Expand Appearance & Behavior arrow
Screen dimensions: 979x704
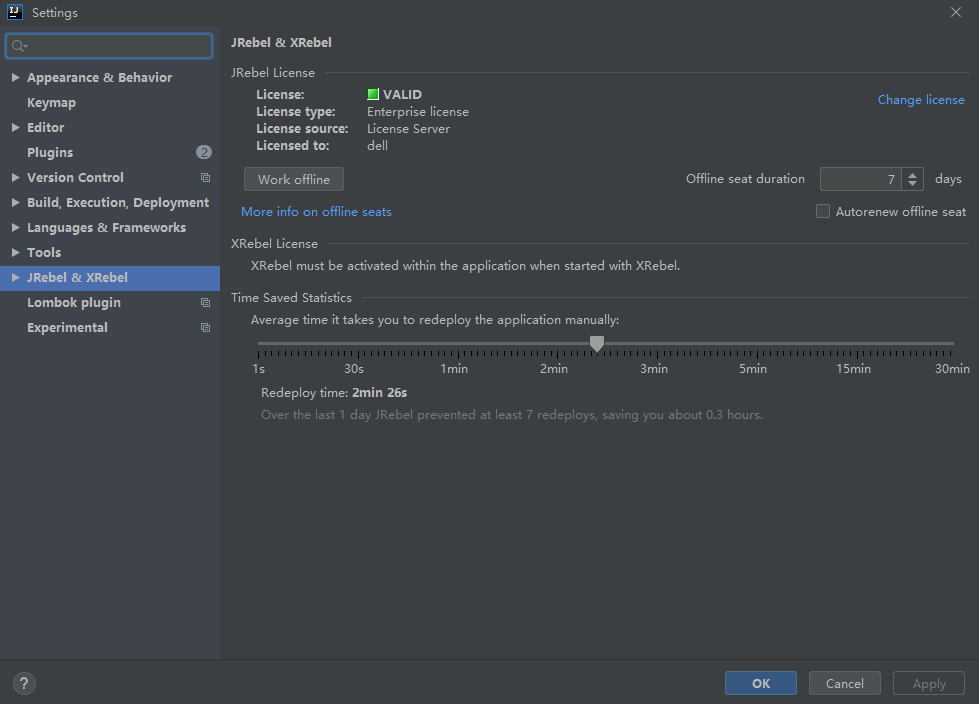pos(16,77)
